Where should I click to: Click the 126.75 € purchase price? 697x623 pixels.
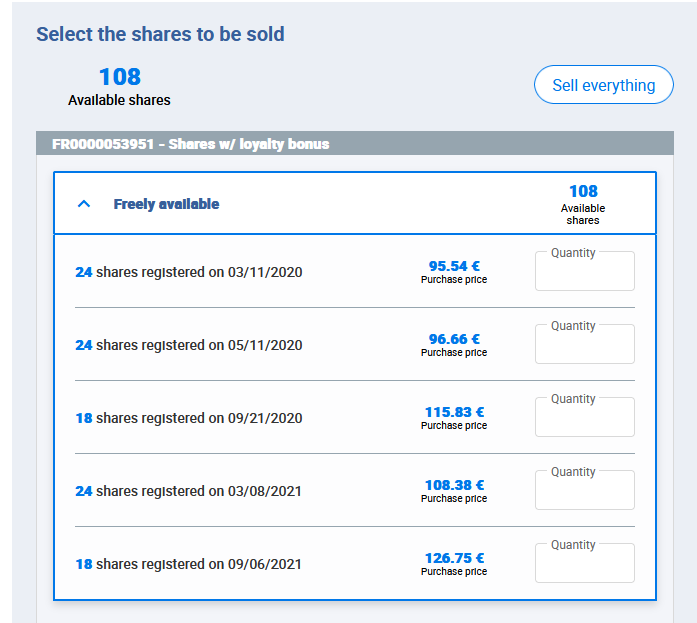454,558
